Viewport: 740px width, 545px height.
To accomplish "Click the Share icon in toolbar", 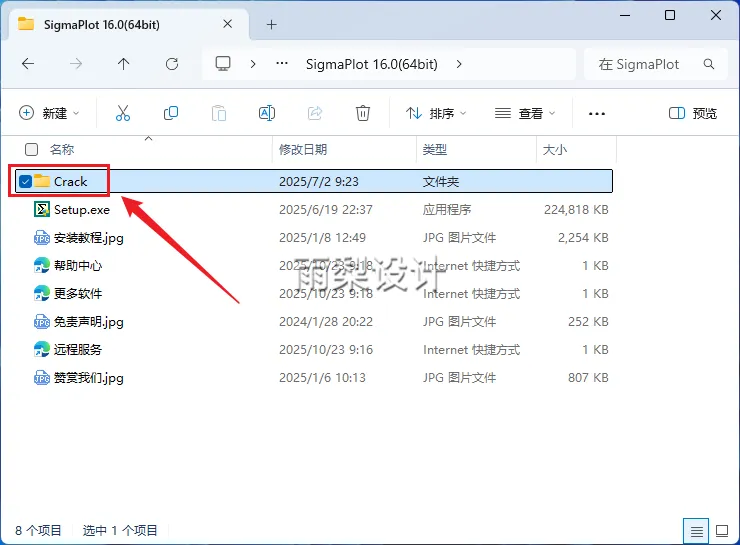I will 315,113.
